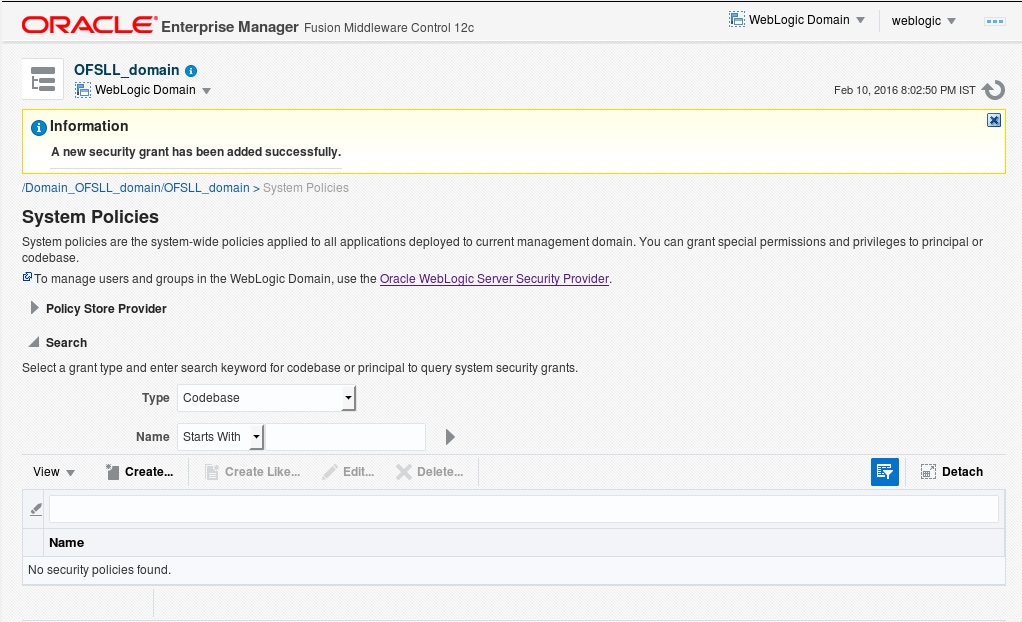1022x622 pixels.
Task: Click the blue Information icon in the banner
Action: click(38, 128)
